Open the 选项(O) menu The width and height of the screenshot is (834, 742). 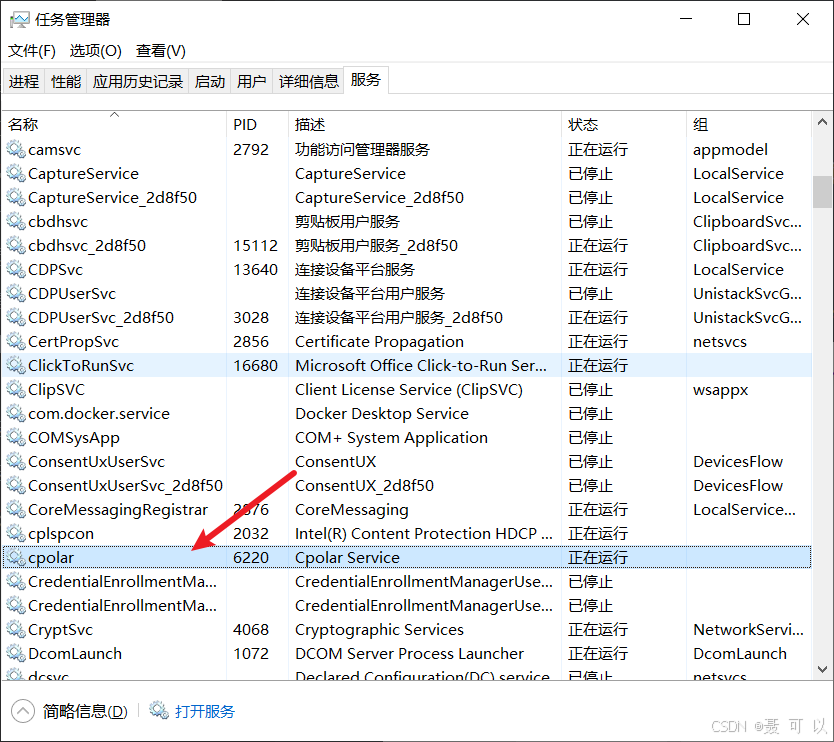coord(96,51)
